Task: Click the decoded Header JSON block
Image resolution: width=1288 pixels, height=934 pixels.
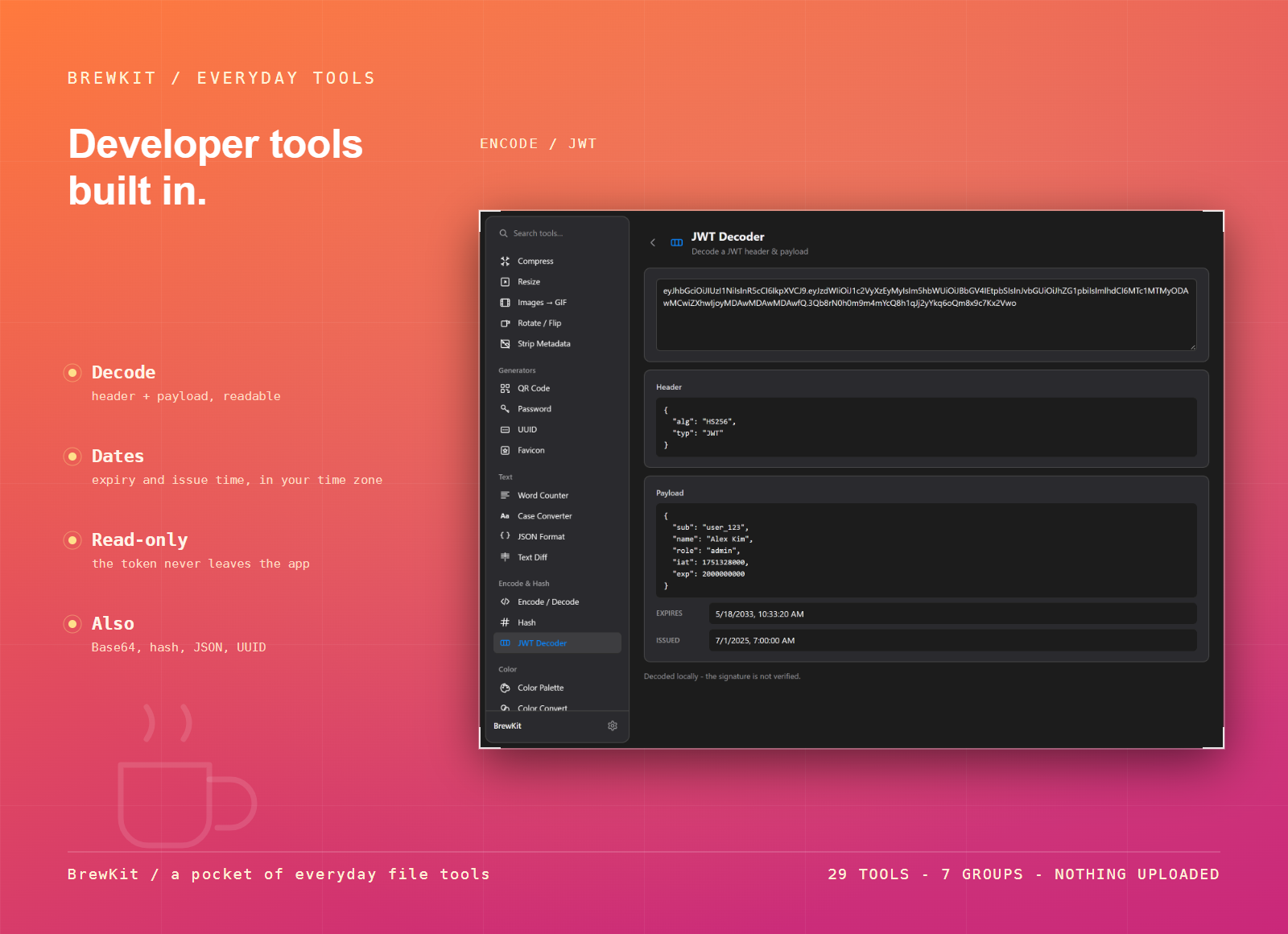Action: [x=926, y=428]
